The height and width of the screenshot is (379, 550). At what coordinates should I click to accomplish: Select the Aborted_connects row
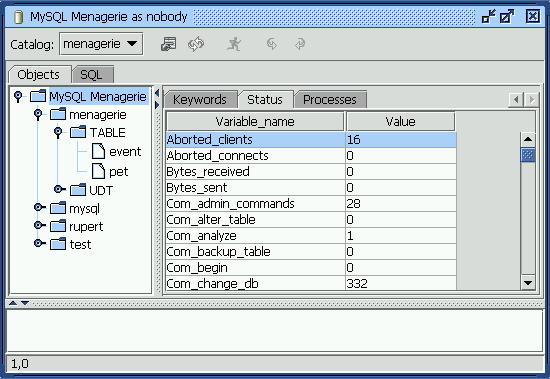[x=311, y=155]
